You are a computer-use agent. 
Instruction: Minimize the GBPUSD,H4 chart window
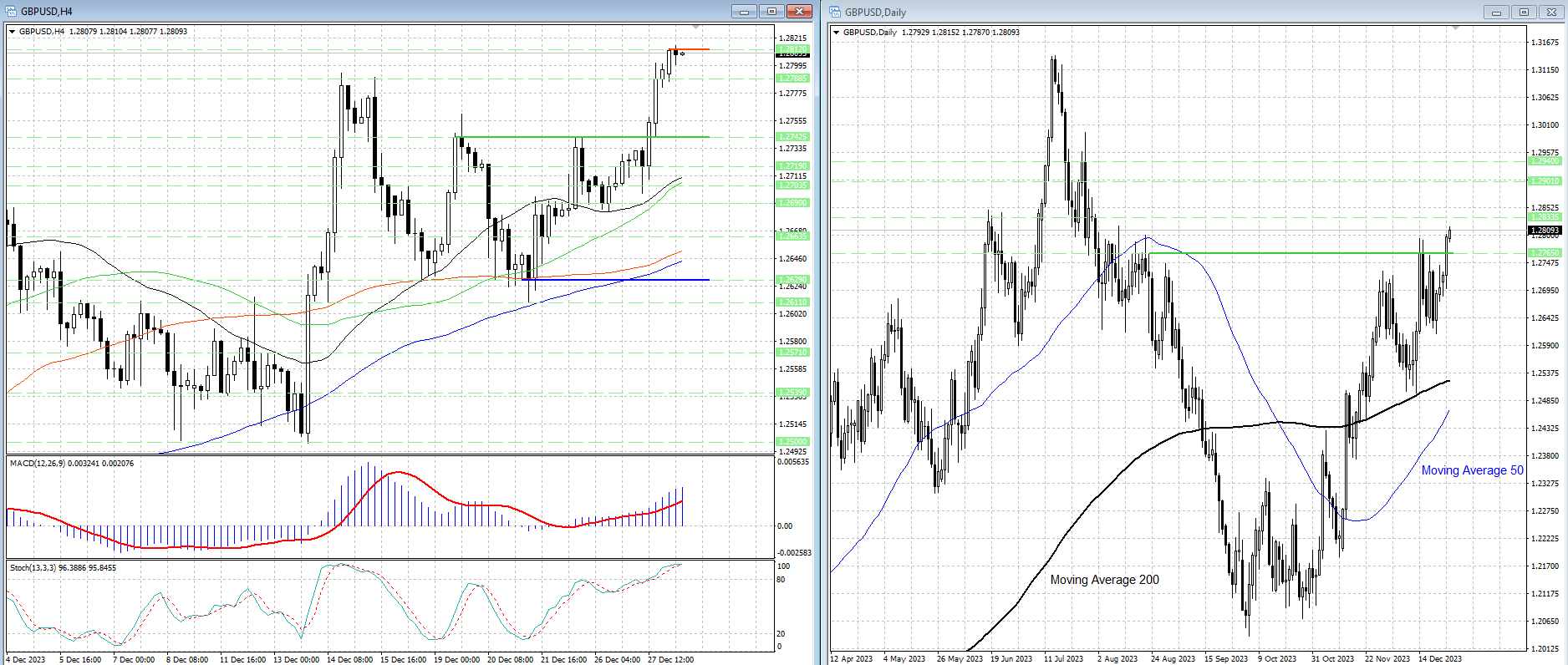pyautogui.click(x=743, y=12)
